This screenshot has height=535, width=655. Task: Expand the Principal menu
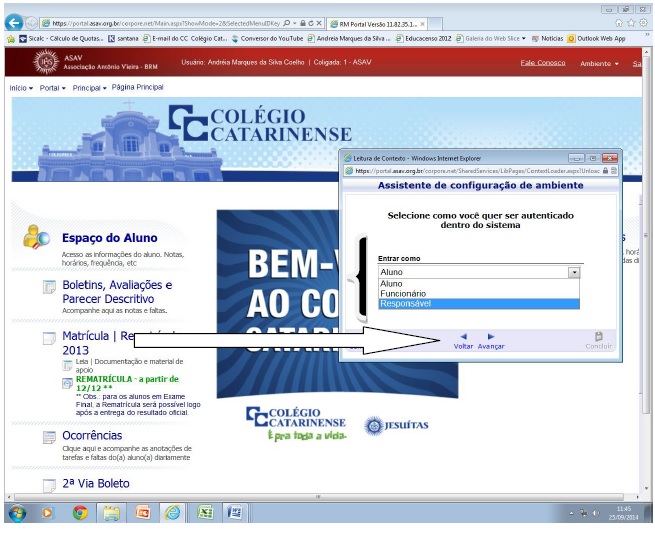89,88
